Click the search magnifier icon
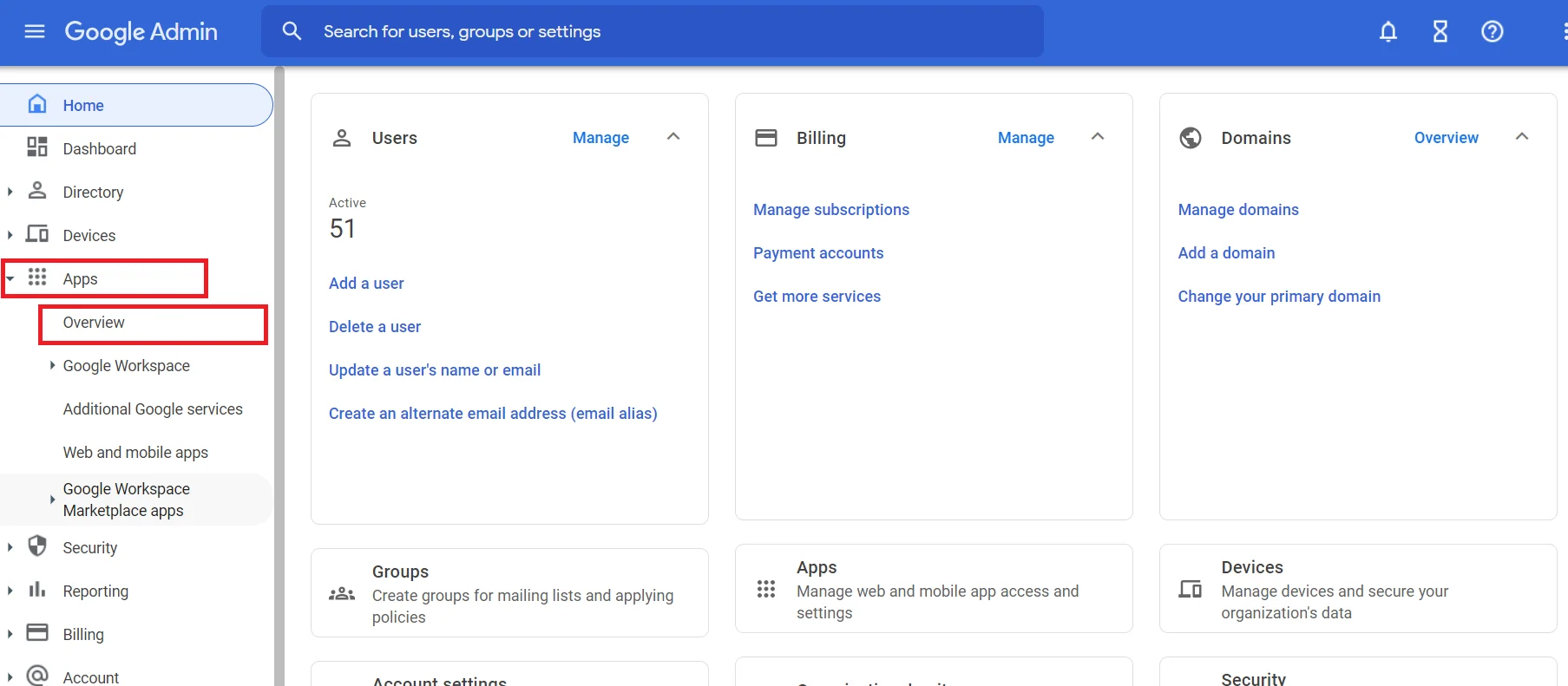Viewport: 1568px width, 686px height. tap(292, 32)
